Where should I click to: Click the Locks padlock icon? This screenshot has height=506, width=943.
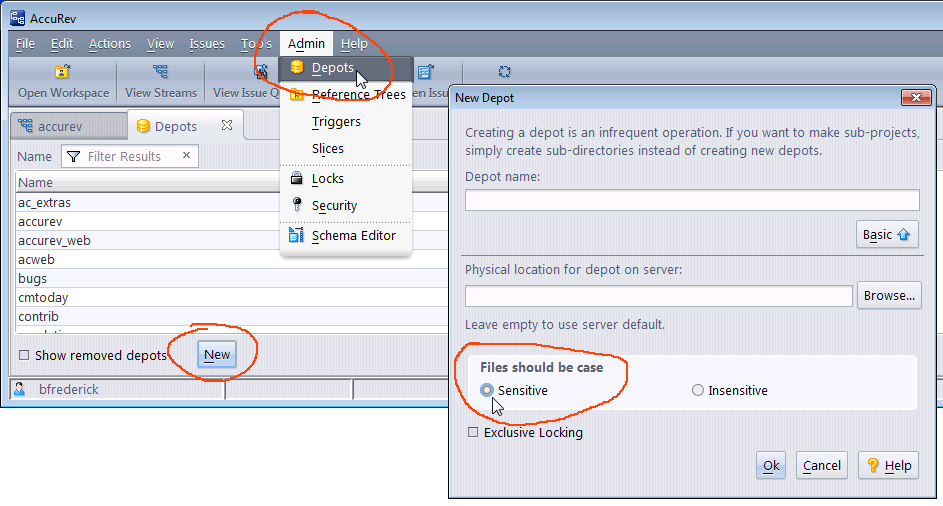pos(296,177)
